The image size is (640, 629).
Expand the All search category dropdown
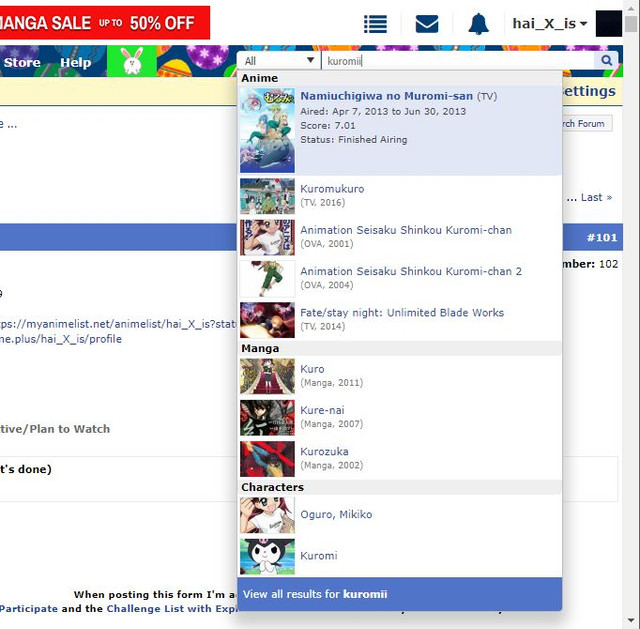point(279,61)
